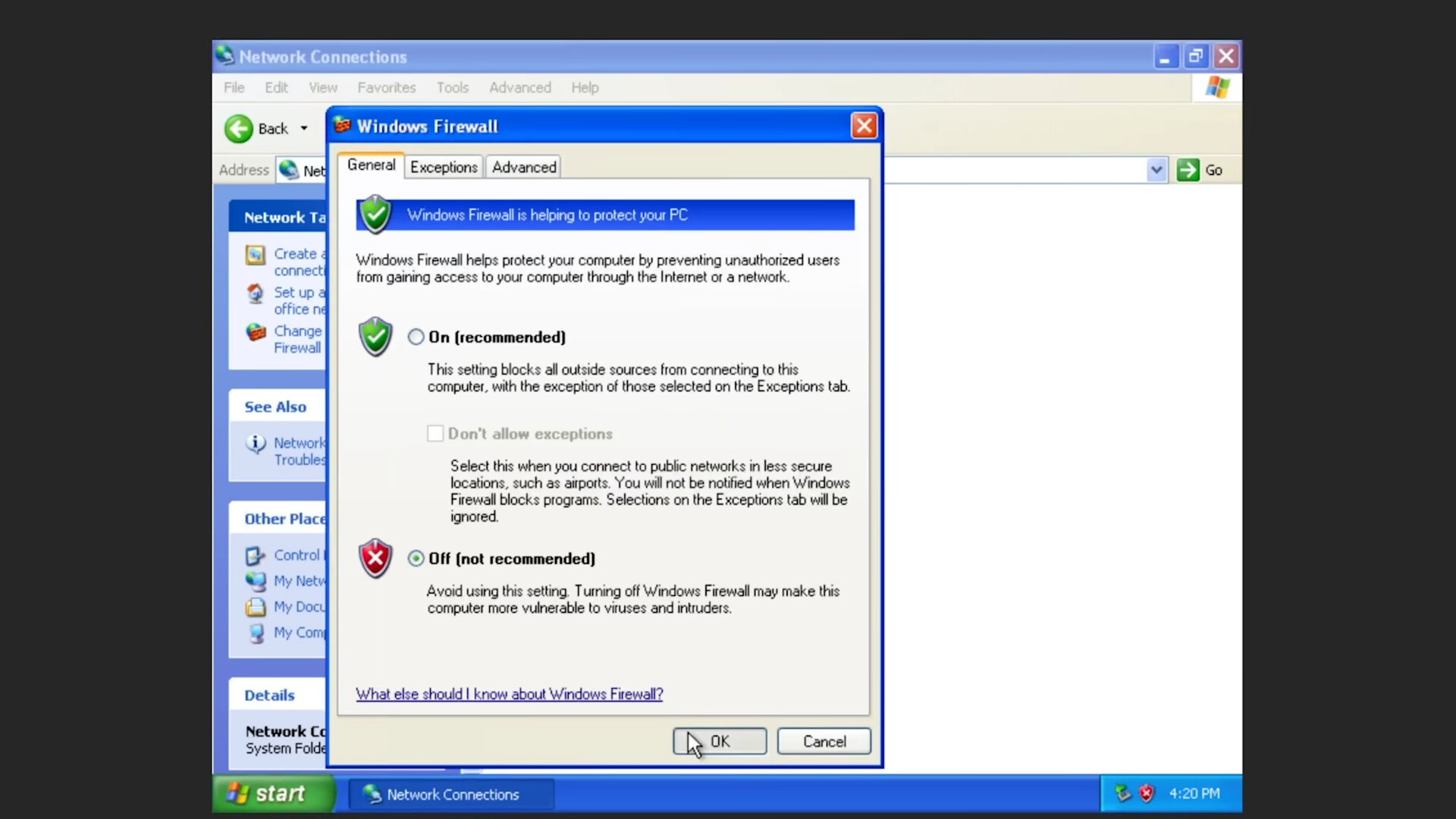Open the Exceptions tab

pyautogui.click(x=444, y=167)
